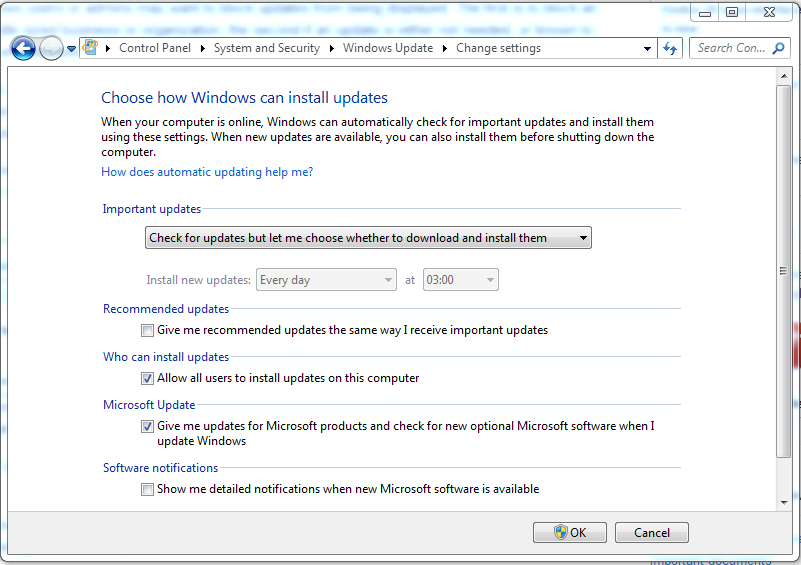Close the Change settings window
The width and height of the screenshot is (801, 565).
click(x=769, y=12)
